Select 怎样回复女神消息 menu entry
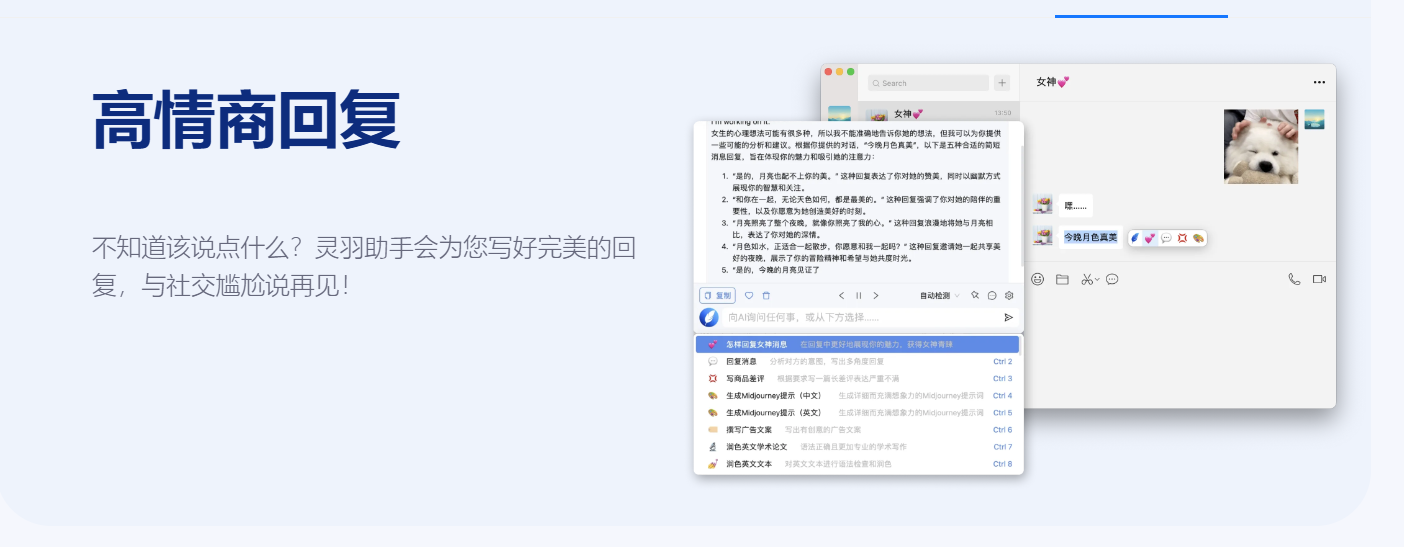The image size is (1404, 547). pos(858,344)
